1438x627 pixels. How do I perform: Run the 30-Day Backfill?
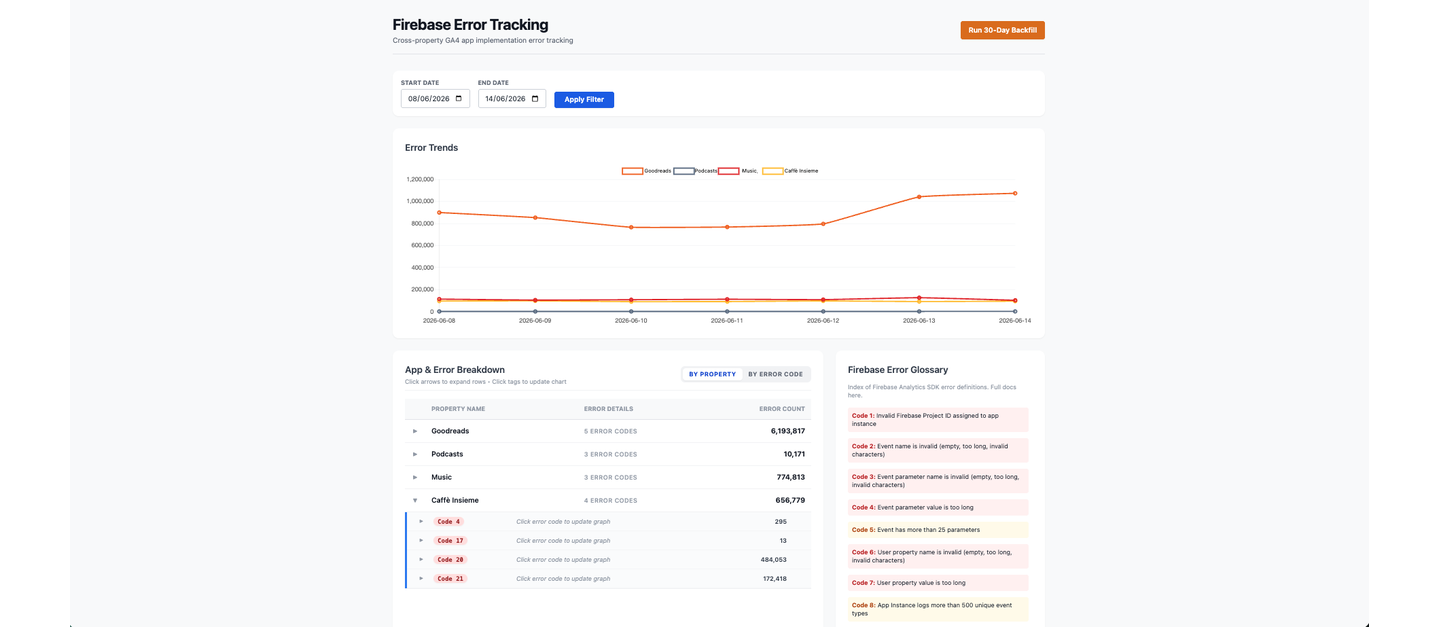(x=1002, y=30)
